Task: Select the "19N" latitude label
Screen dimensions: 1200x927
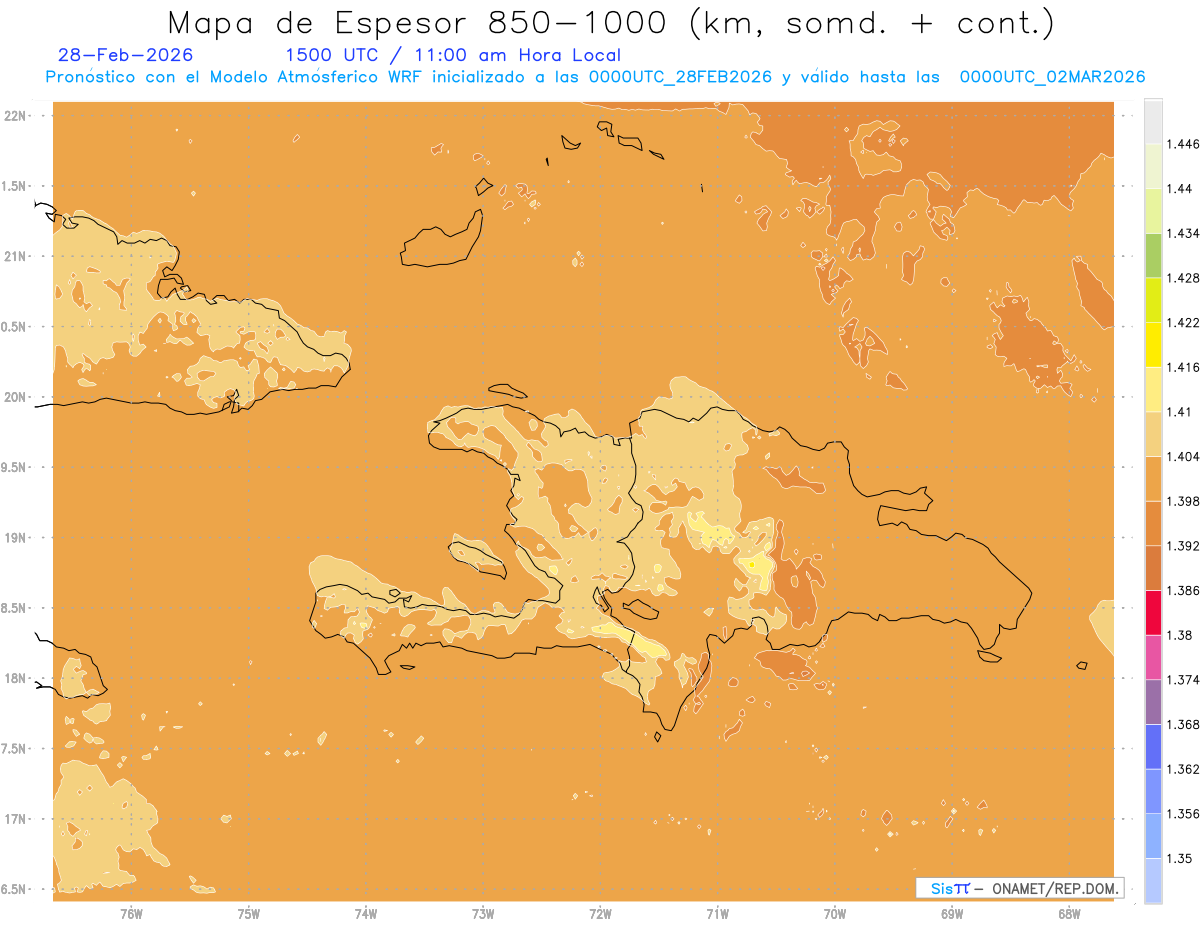Action: pos(17,538)
